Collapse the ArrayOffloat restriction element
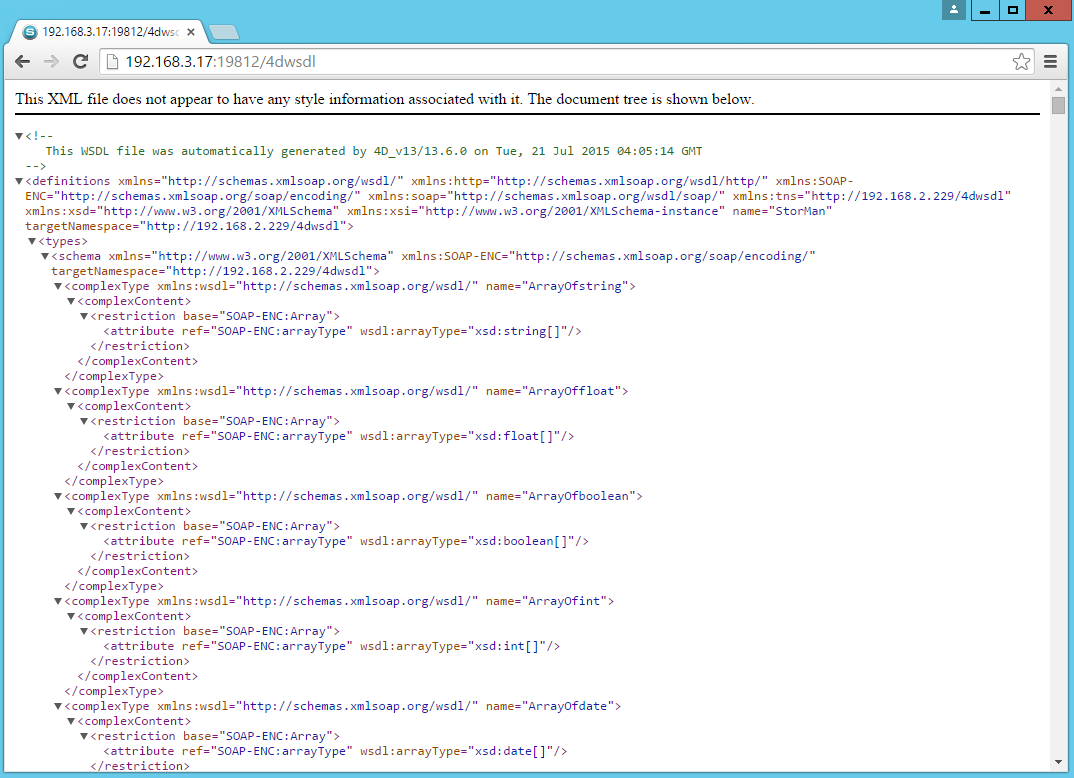Screen dimensions: 1074x778 (x=84, y=420)
